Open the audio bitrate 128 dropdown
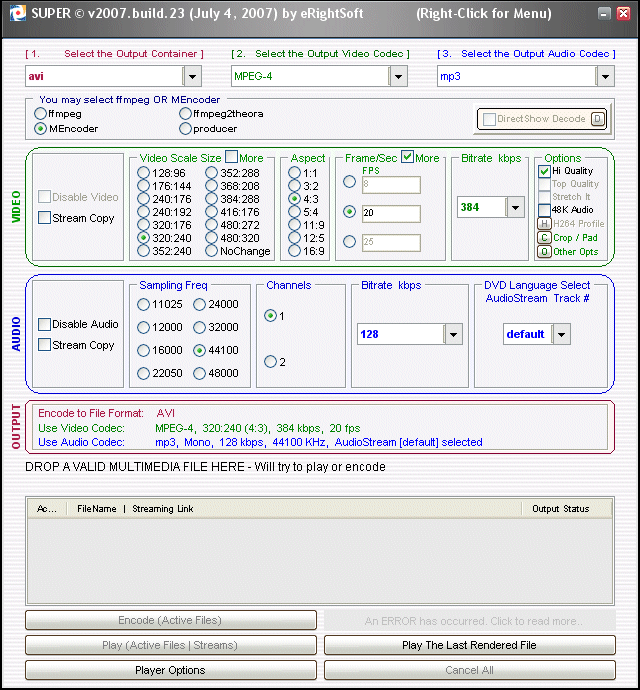640x690 pixels. click(x=453, y=334)
